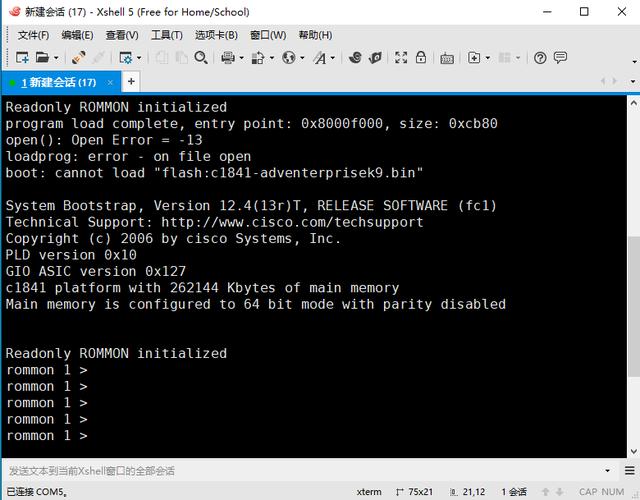The height and width of the screenshot is (500, 640).
Task: Click the 75x21 terminal size status
Action: [x=414, y=492]
